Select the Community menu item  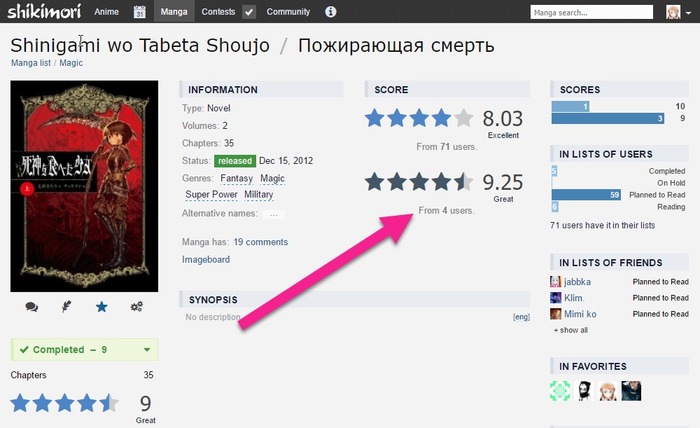pos(288,12)
